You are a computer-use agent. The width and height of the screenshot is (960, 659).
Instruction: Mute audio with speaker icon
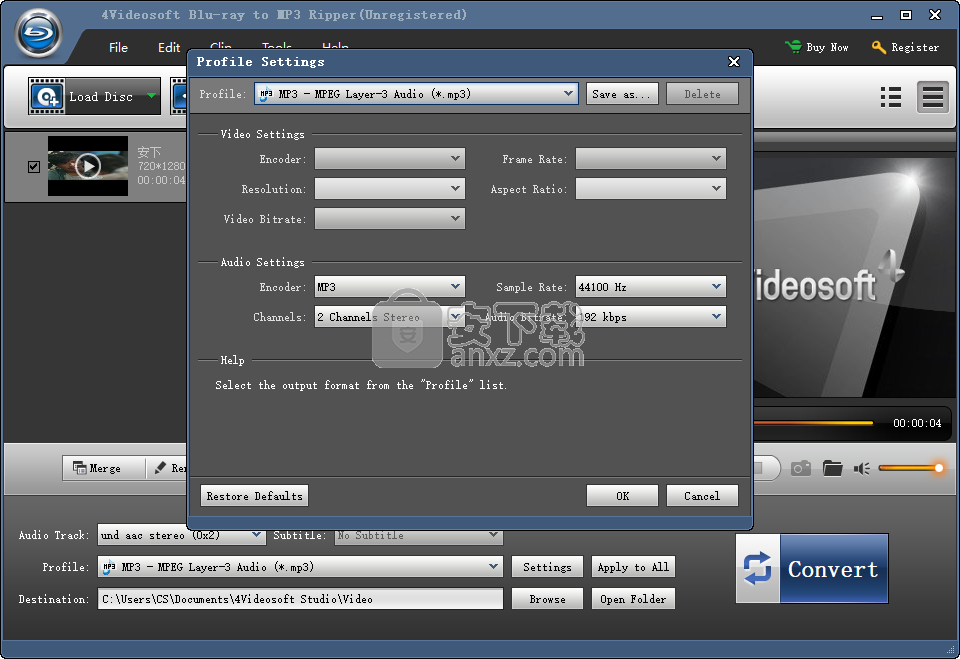click(862, 469)
